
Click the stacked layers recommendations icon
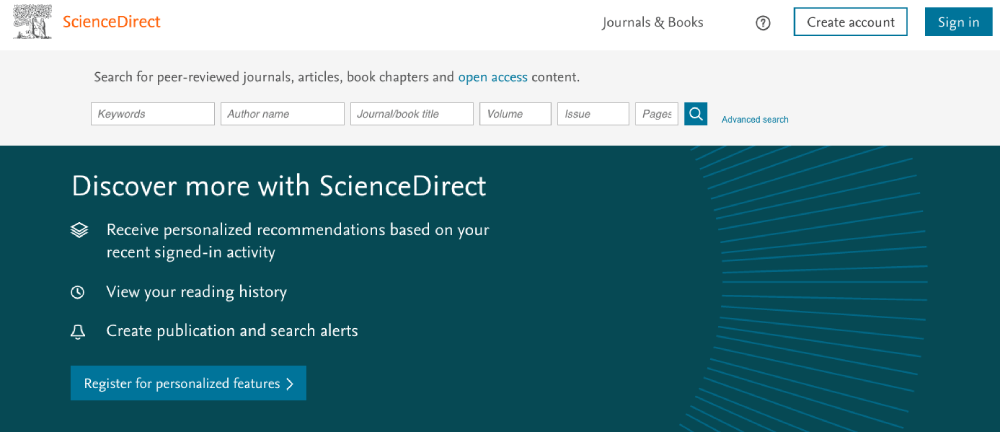point(79,230)
